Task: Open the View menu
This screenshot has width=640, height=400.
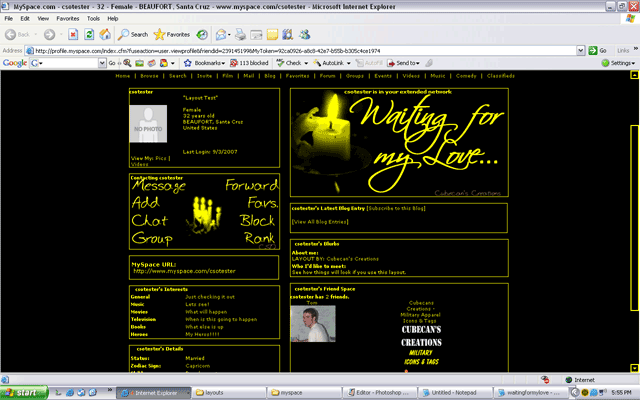Action: tap(43, 18)
